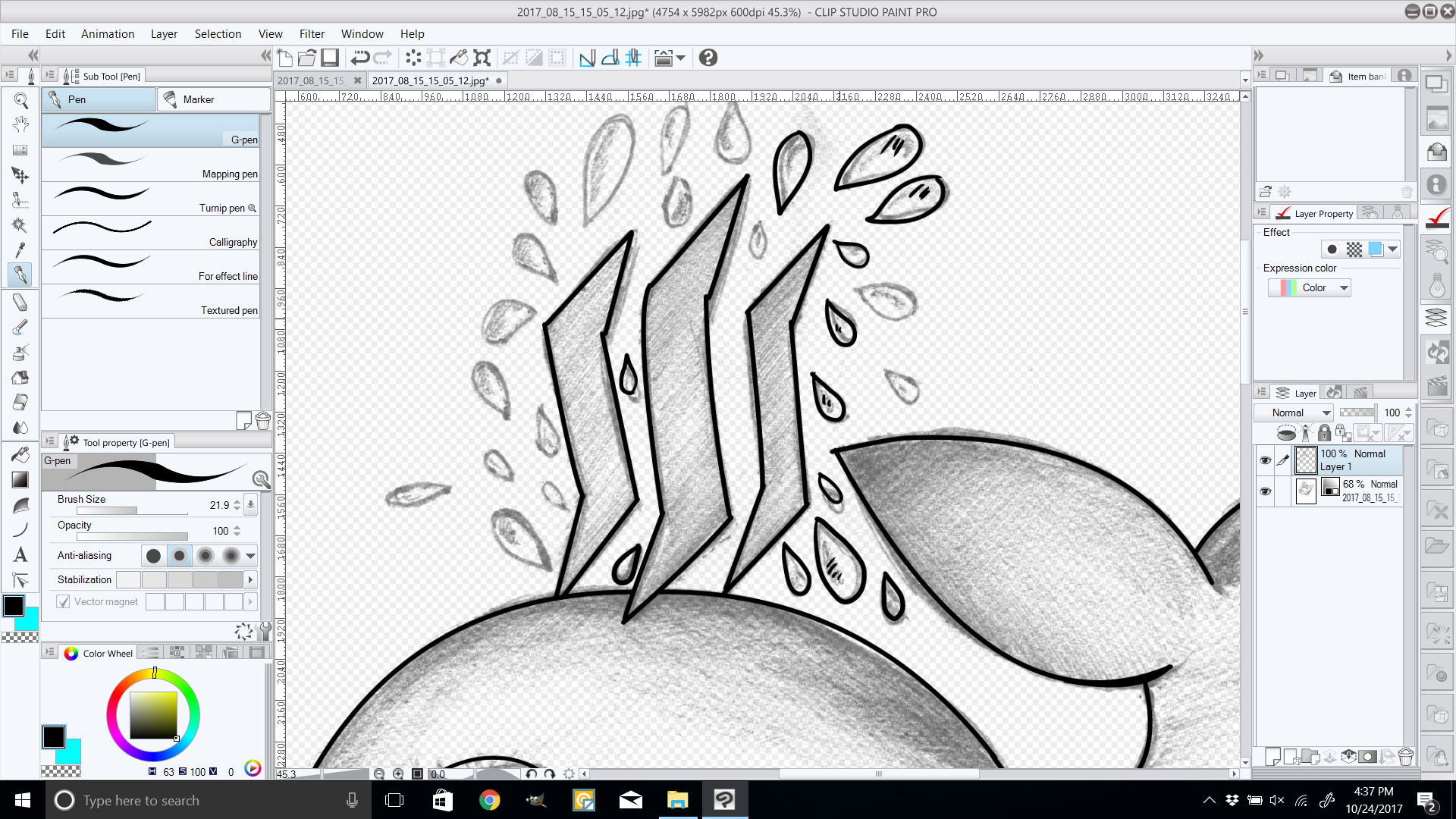Collapse the left tool palette dock
Image resolution: width=1456 pixels, height=819 pixels.
click(33, 55)
